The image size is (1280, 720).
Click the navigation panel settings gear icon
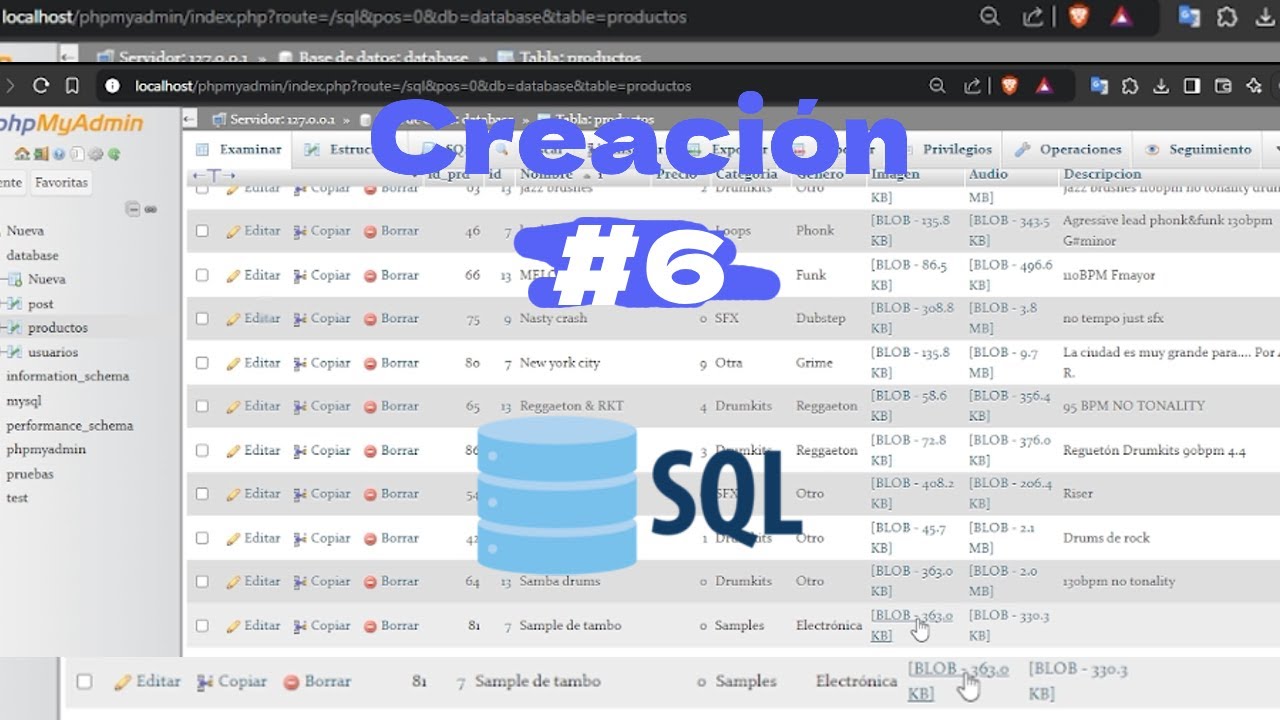click(96, 154)
